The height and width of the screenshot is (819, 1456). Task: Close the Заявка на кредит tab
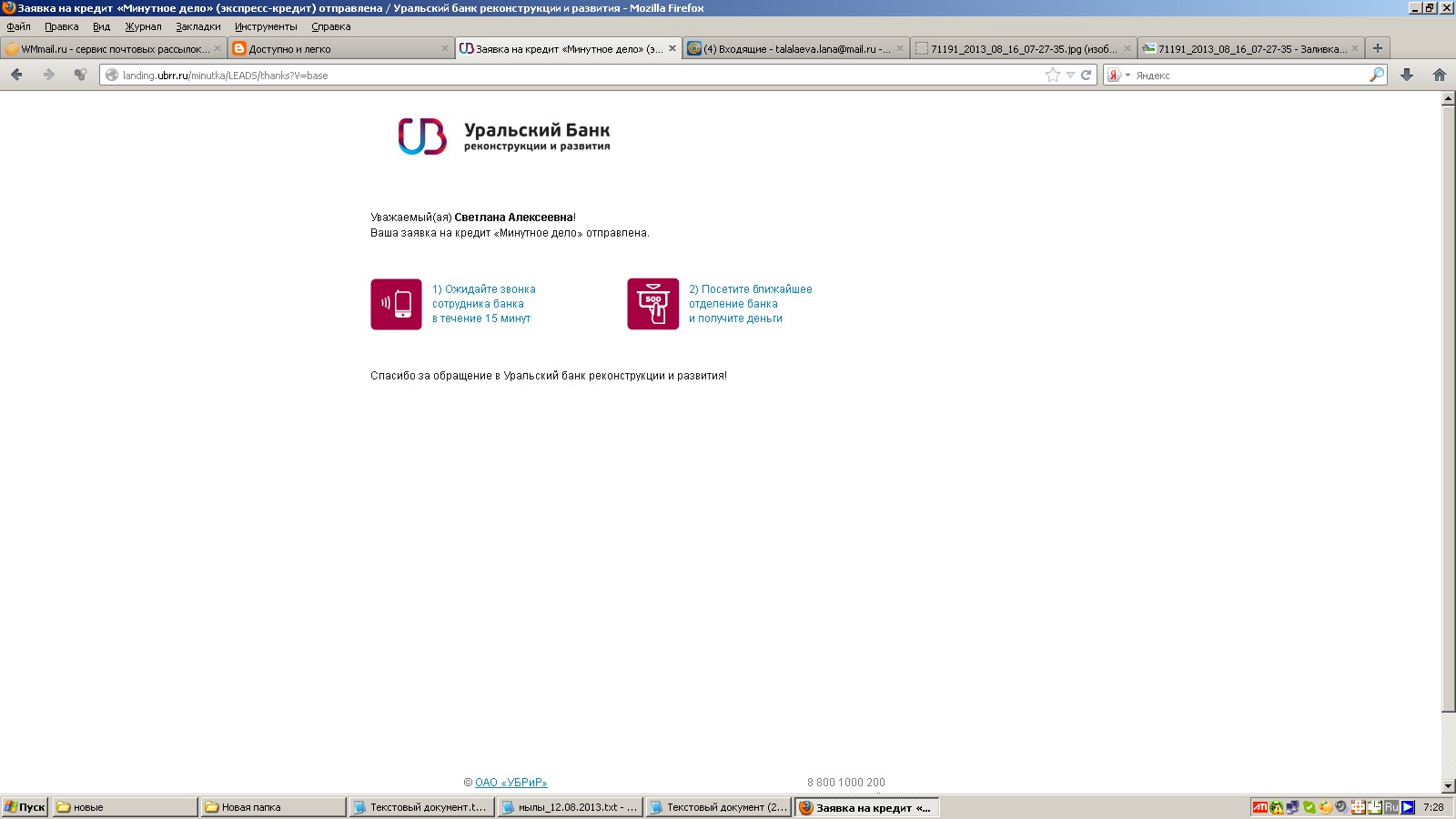[x=672, y=49]
